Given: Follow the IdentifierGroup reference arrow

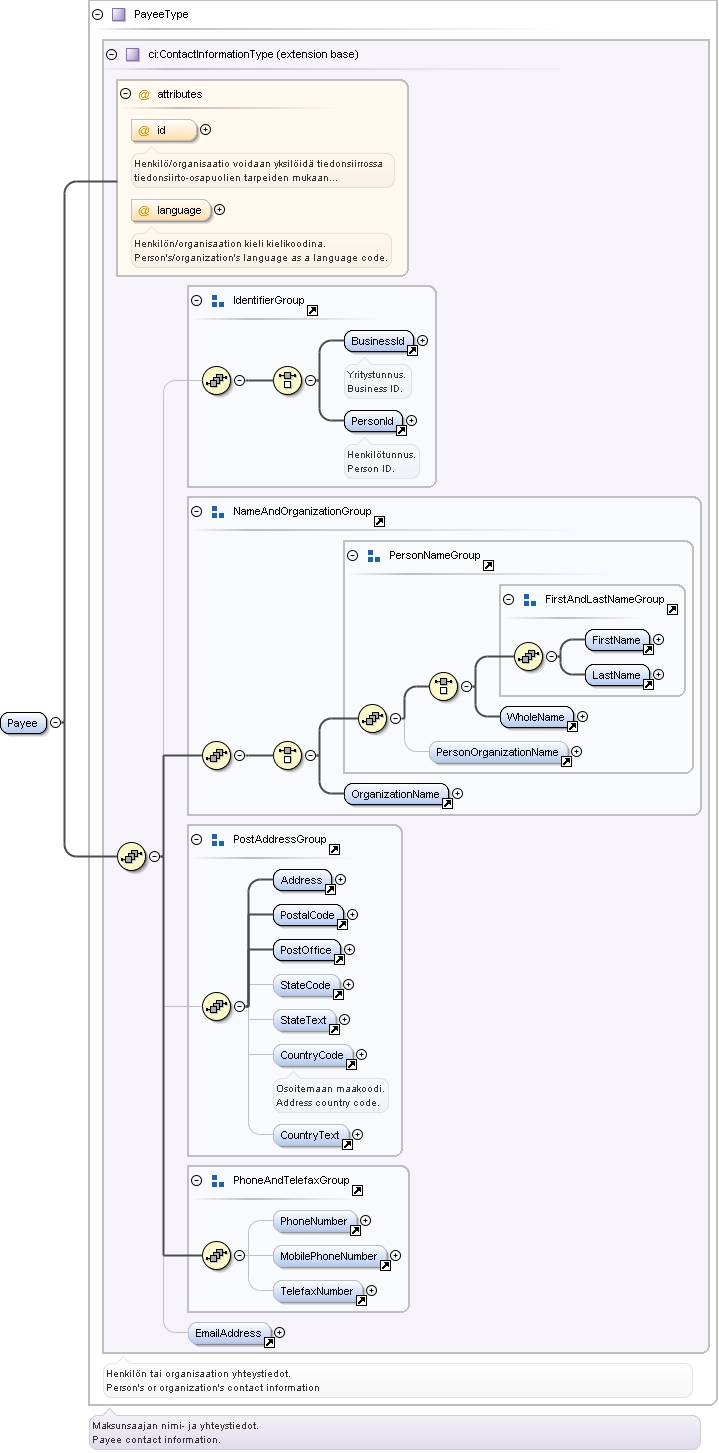Looking at the screenshot, I should point(312,311).
